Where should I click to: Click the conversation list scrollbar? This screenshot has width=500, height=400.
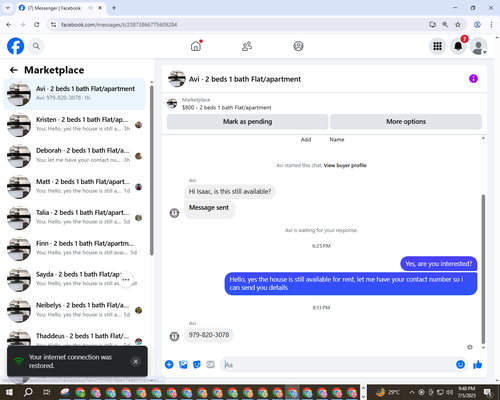(x=152, y=170)
